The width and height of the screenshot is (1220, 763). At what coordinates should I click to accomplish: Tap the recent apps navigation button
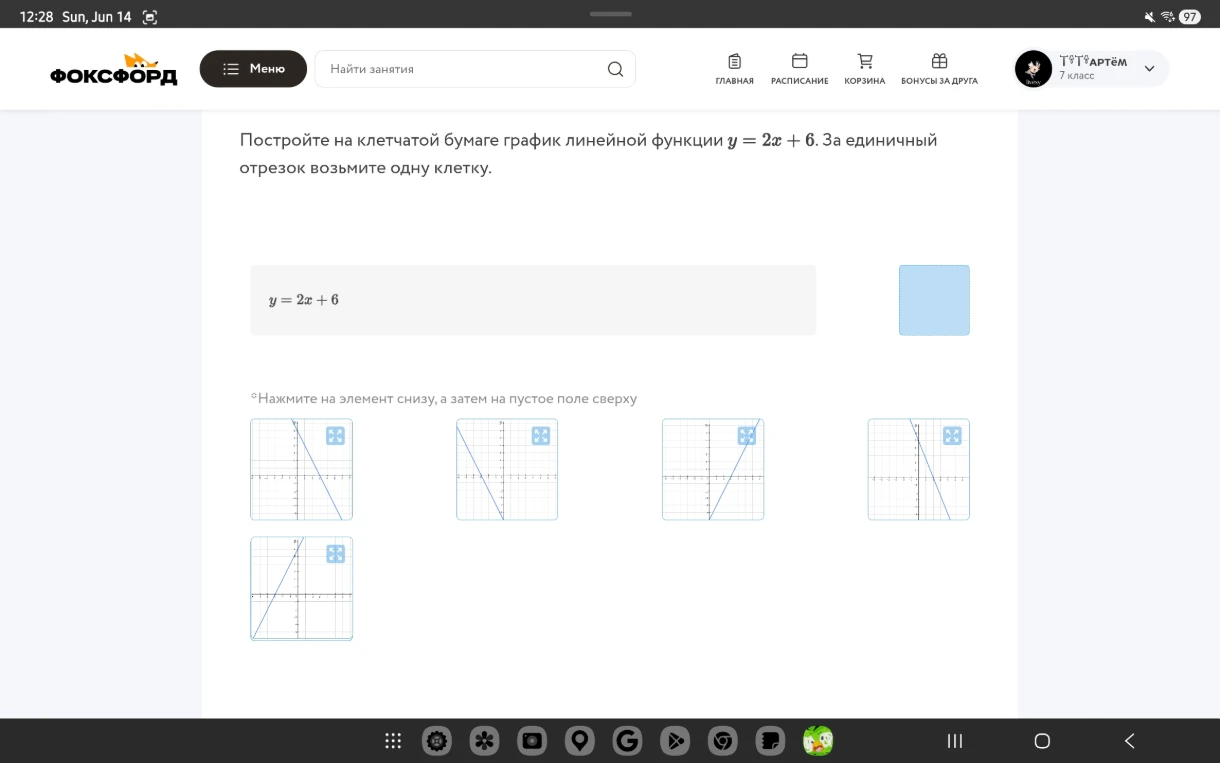coord(955,741)
